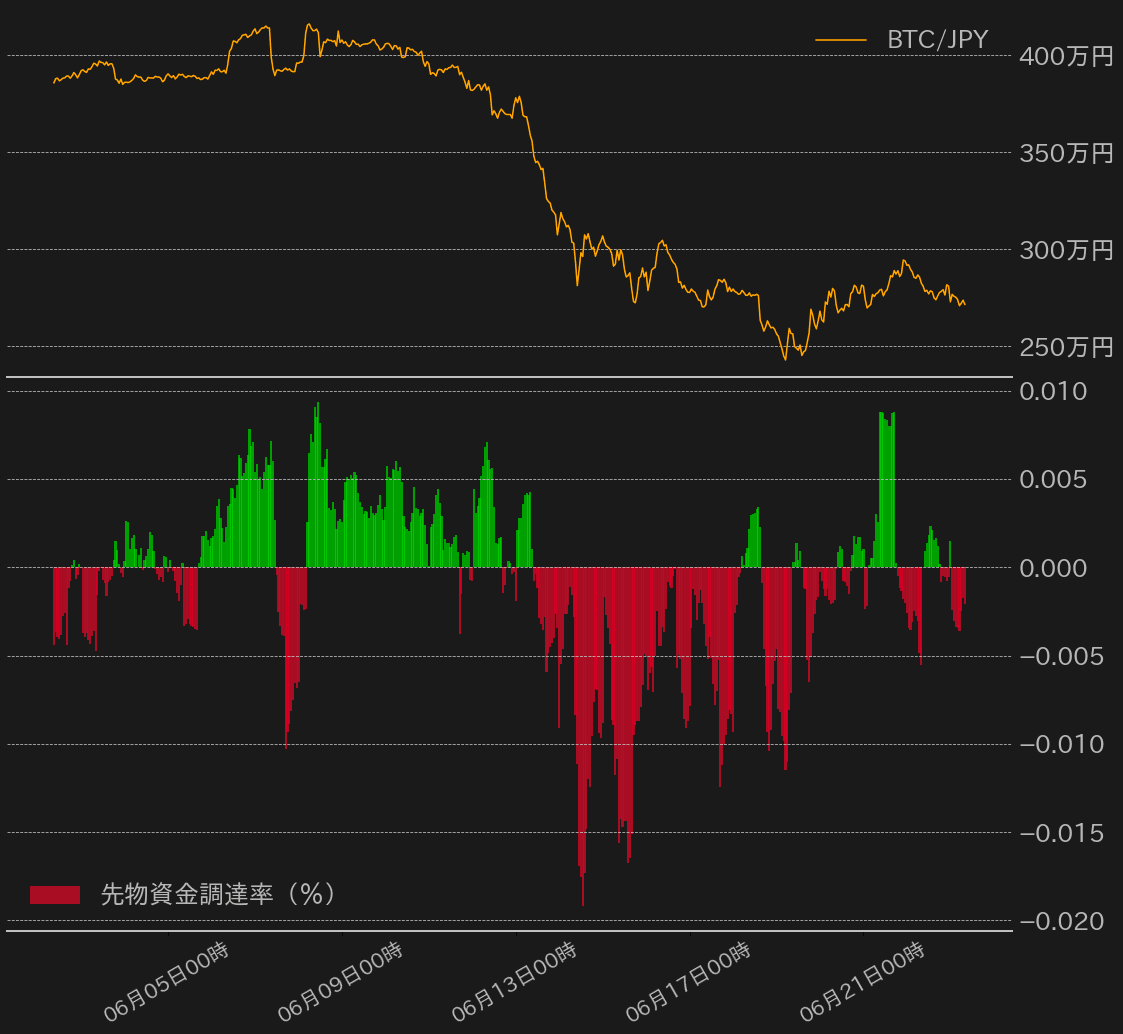Click the orange BTC/JPY legend line

coord(840,40)
